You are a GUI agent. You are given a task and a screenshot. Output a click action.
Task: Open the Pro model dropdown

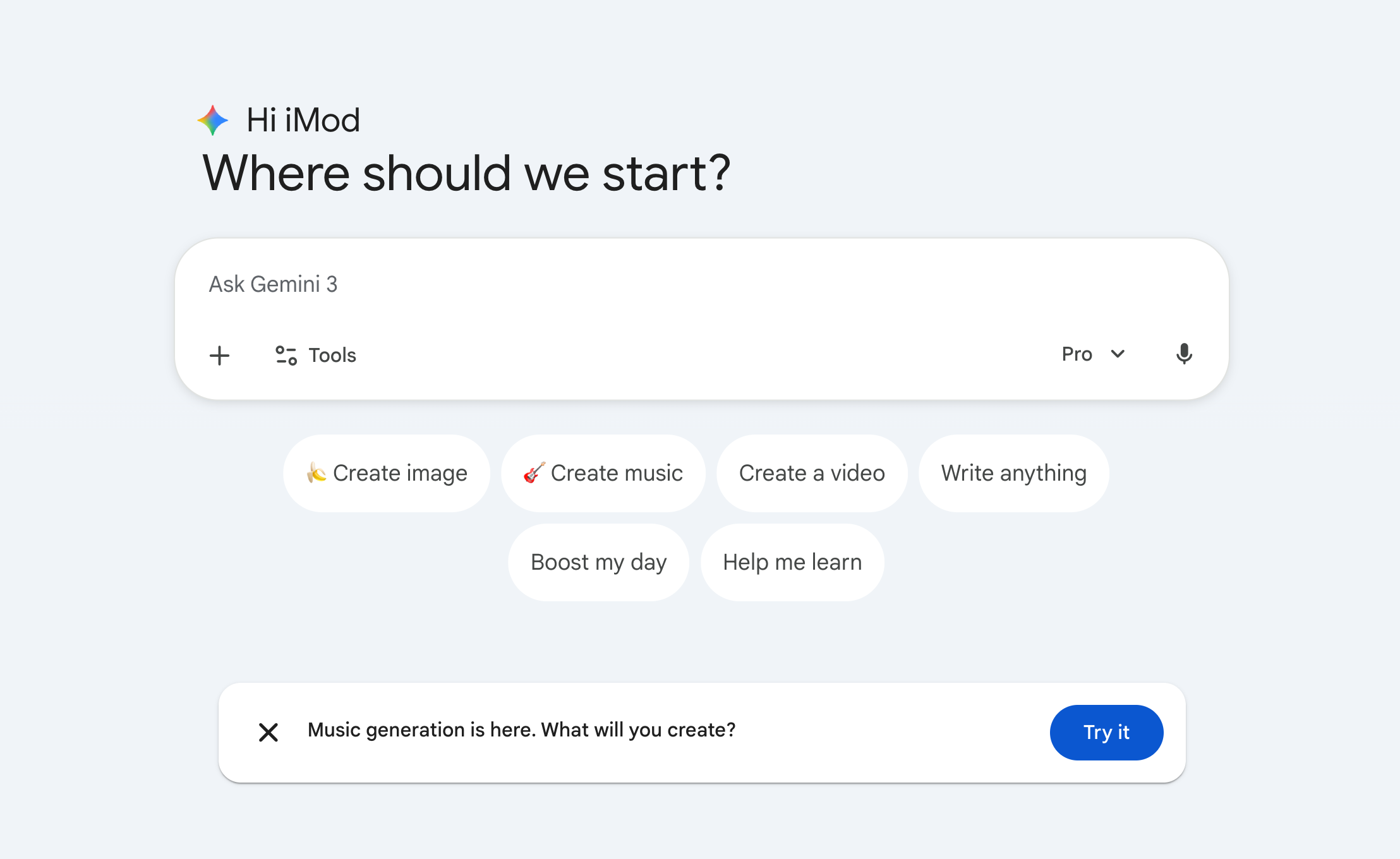point(1078,354)
